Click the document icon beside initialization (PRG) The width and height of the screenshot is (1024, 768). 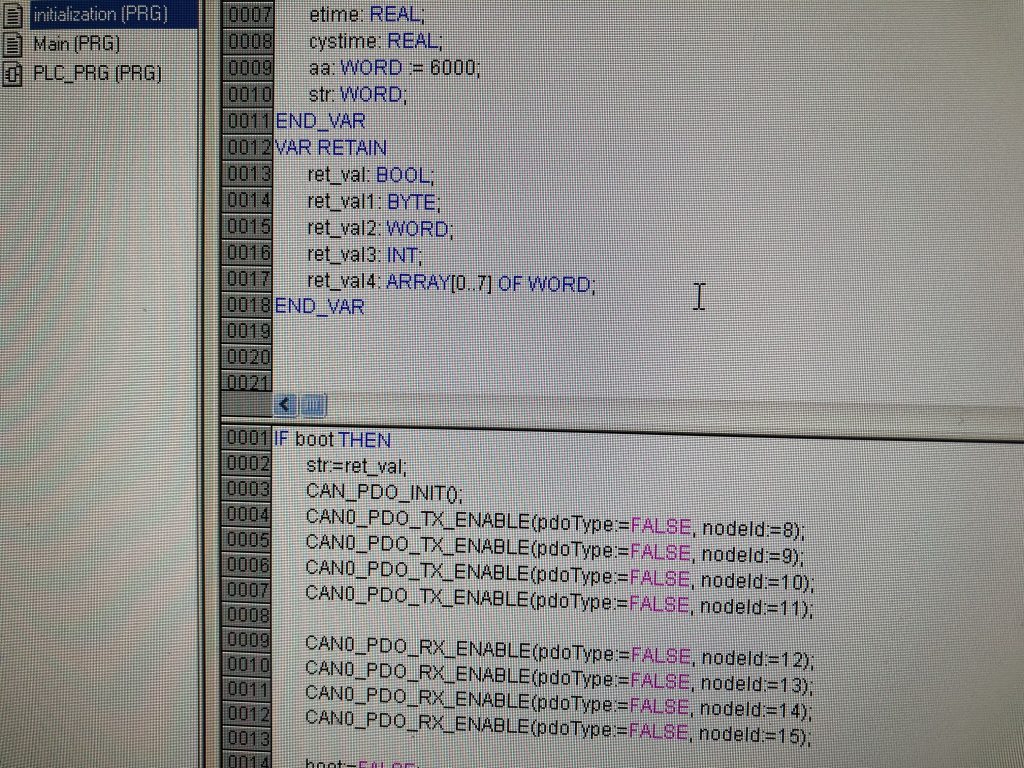point(14,15)
